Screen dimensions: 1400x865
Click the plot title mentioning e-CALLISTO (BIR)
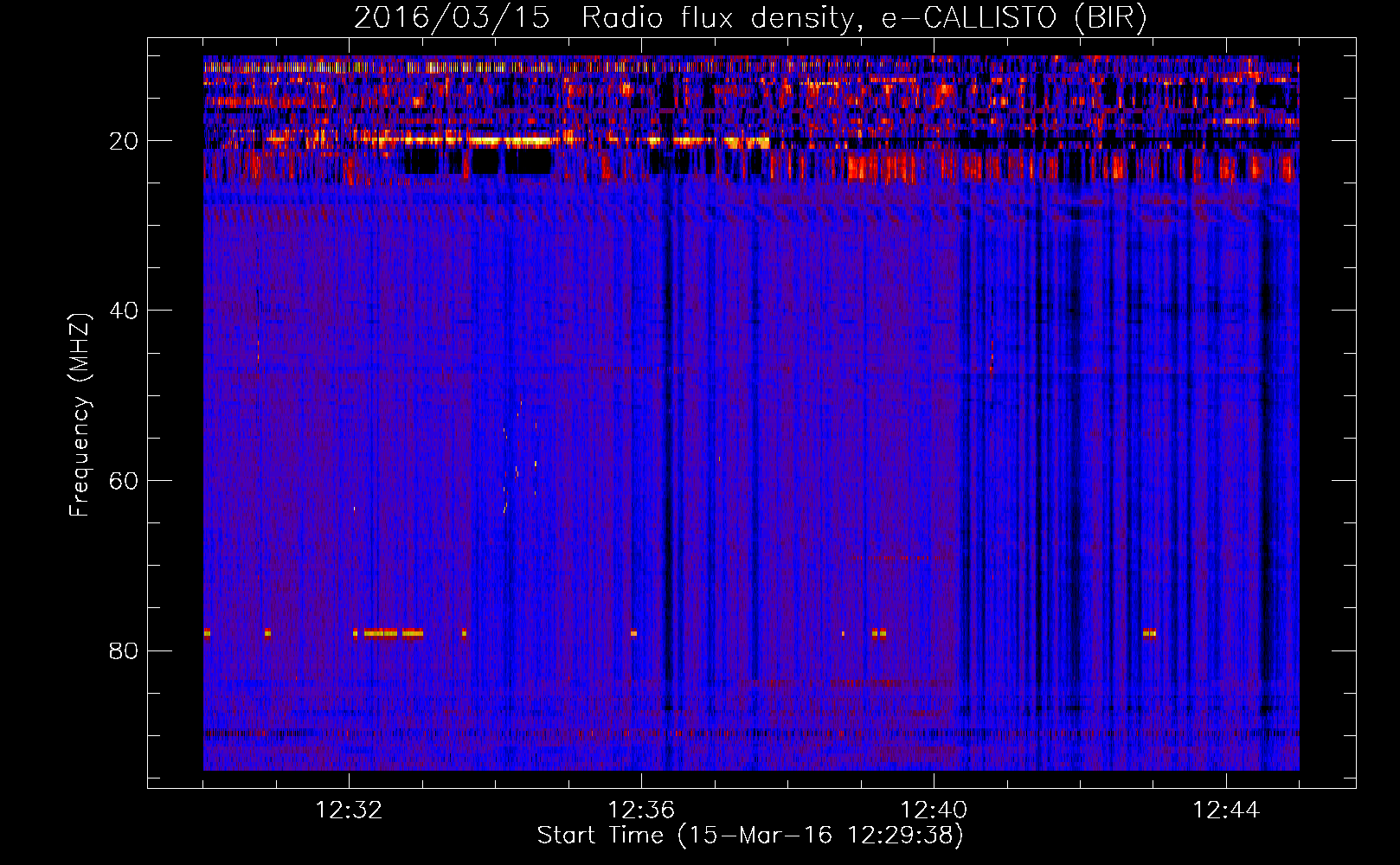click(750, 17)
